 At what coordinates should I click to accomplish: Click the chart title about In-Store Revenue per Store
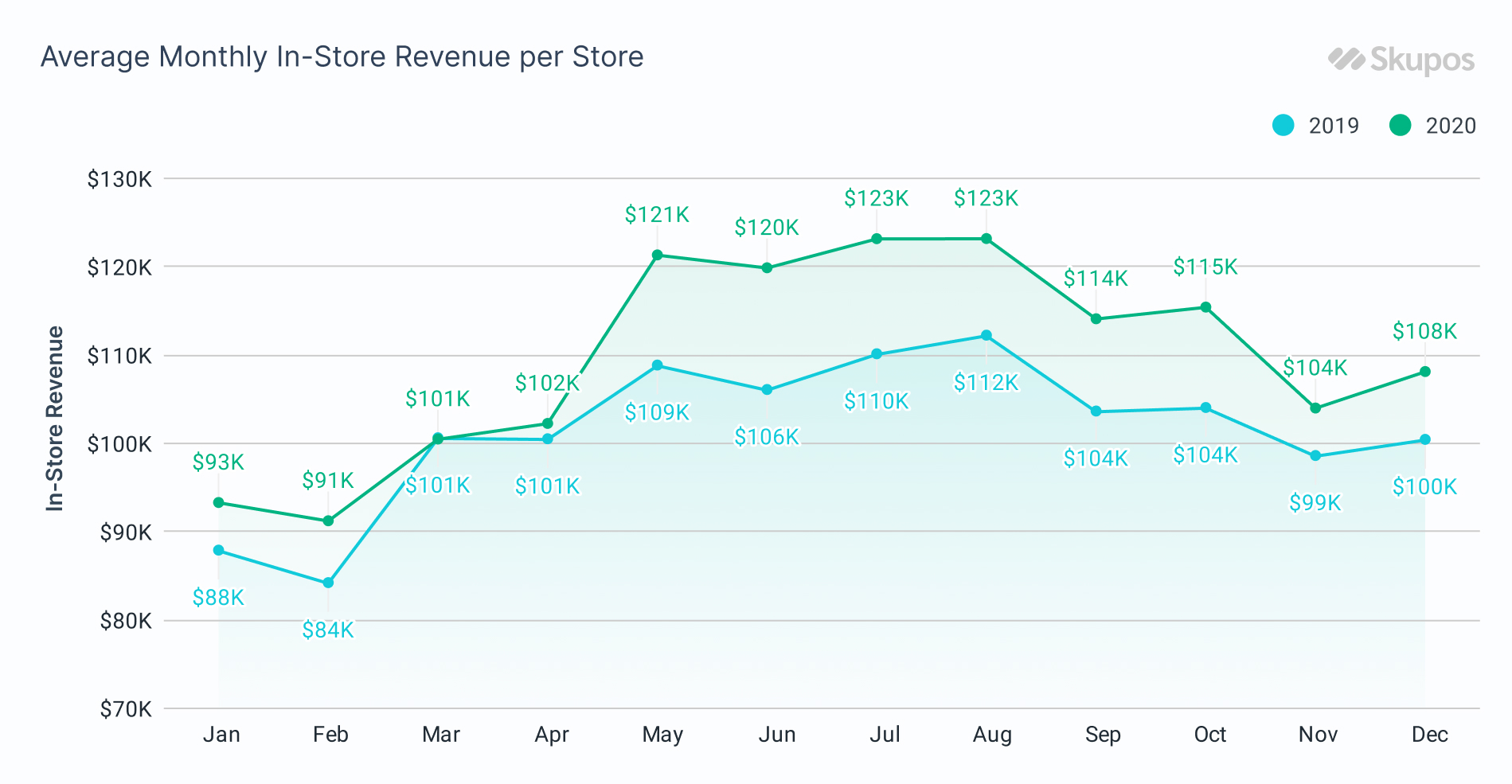342,57
